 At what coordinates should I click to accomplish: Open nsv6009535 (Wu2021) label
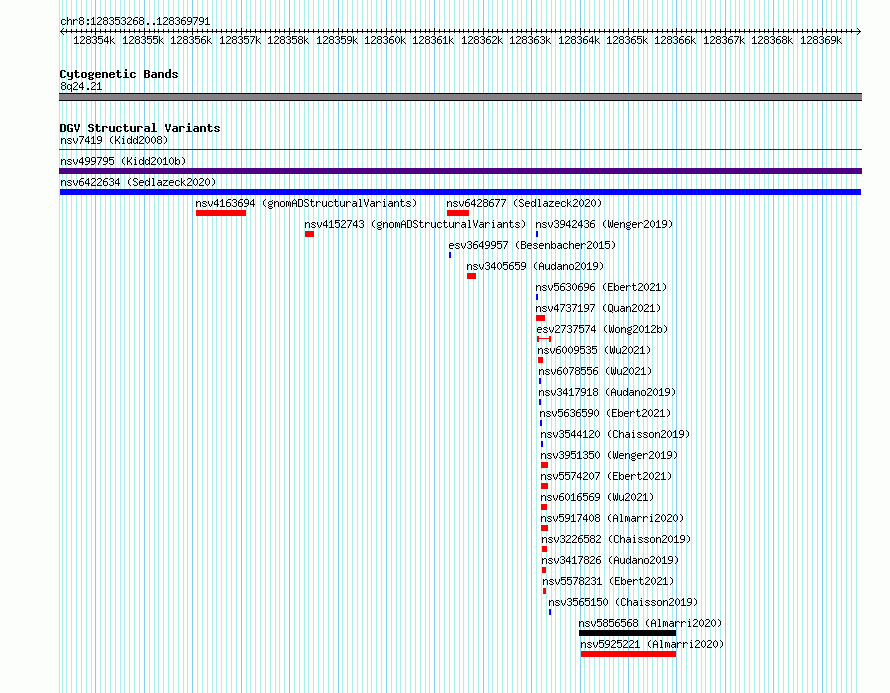[x=594, y=350]
